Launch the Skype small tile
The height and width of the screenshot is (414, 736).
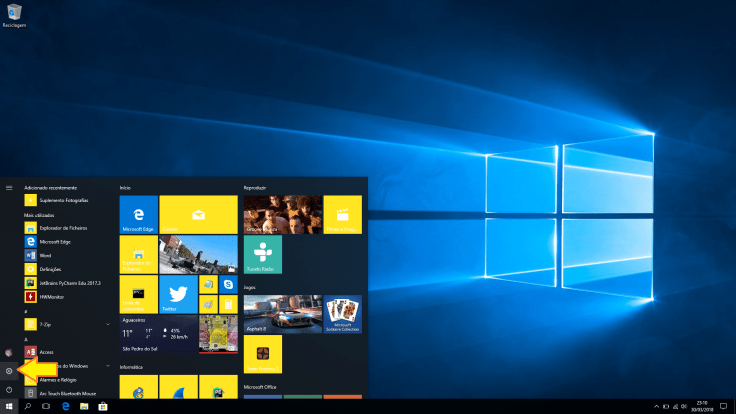pyautogui.click(x=228, y=285)
